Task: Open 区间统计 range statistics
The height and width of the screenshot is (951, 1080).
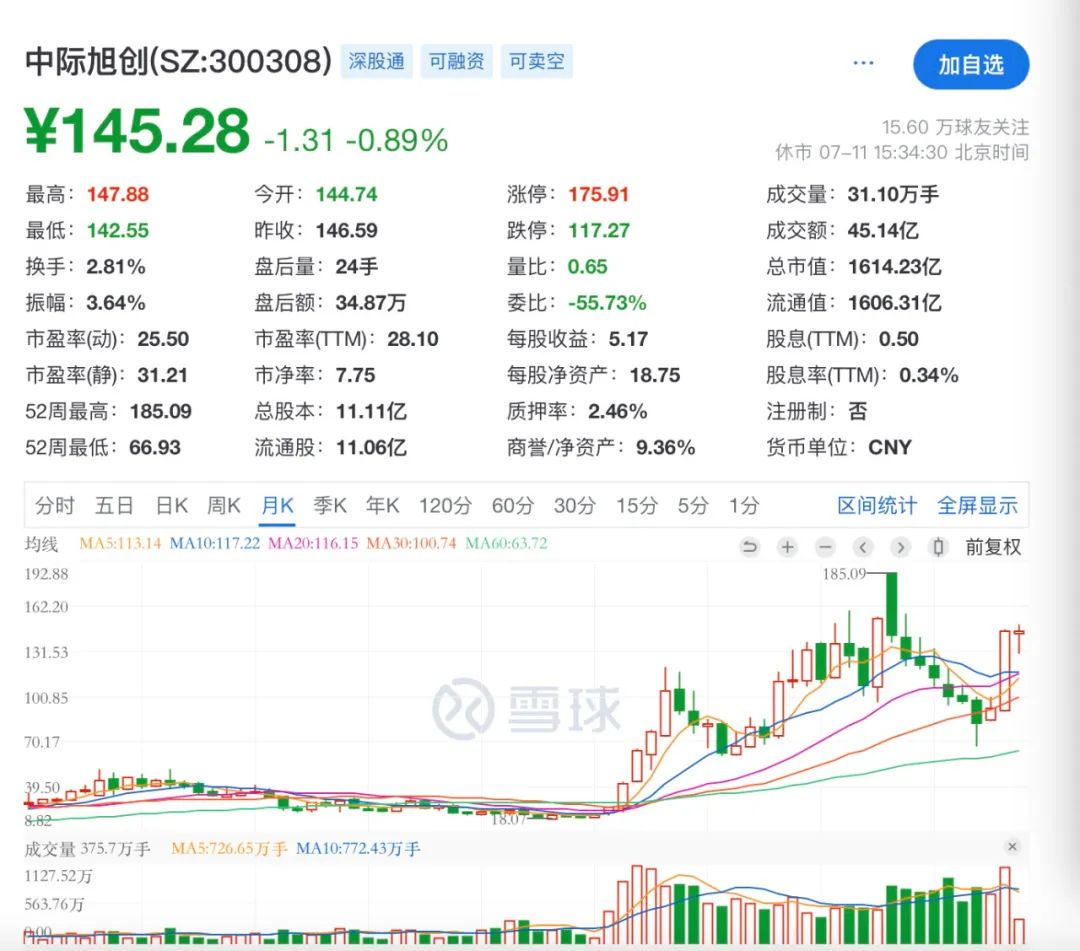Action: (877, 505)
